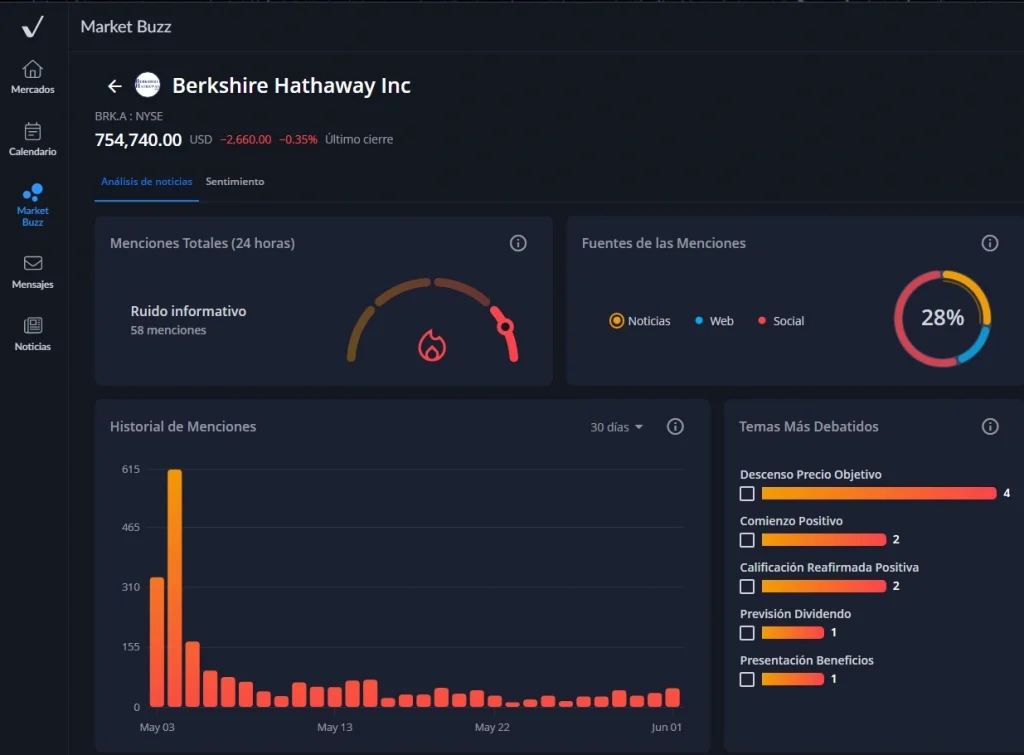Click the Comienzo Positivo topic bar
The width and height of the screenshot is (1024, 755).
point(824,539)
